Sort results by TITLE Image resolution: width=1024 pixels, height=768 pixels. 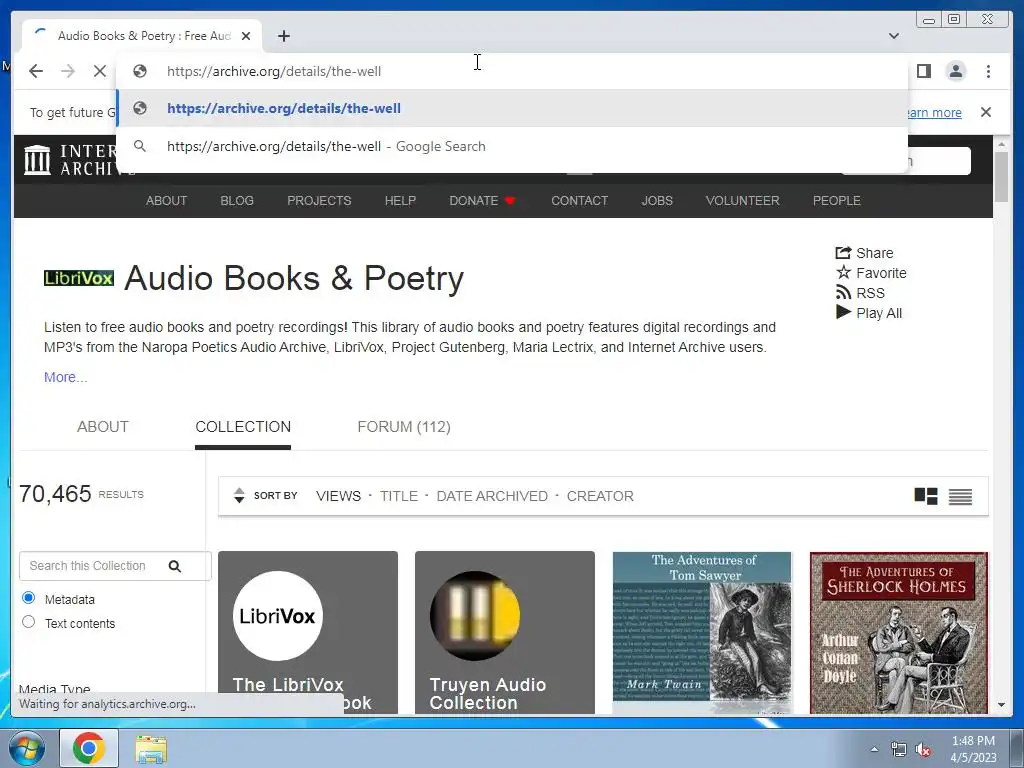tap(398, 496)
